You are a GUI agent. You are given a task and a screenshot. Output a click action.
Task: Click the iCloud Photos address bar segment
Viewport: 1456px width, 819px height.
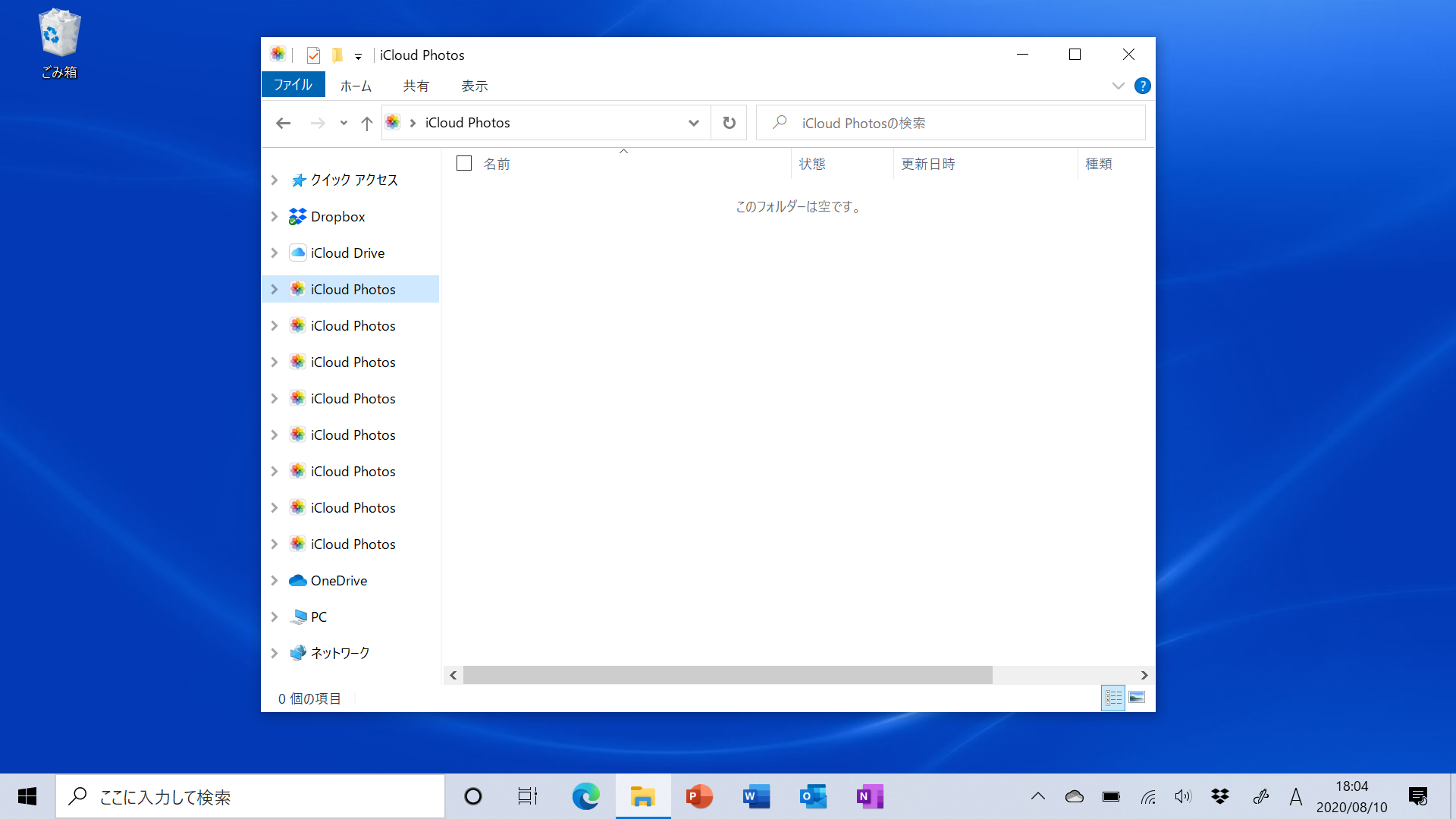[x=467, y=123]
